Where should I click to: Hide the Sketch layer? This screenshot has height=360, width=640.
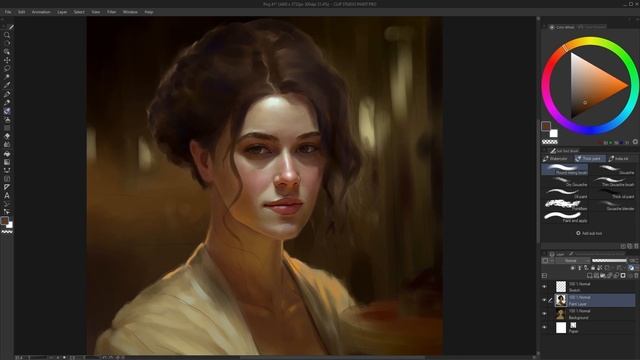click(544, 287)
